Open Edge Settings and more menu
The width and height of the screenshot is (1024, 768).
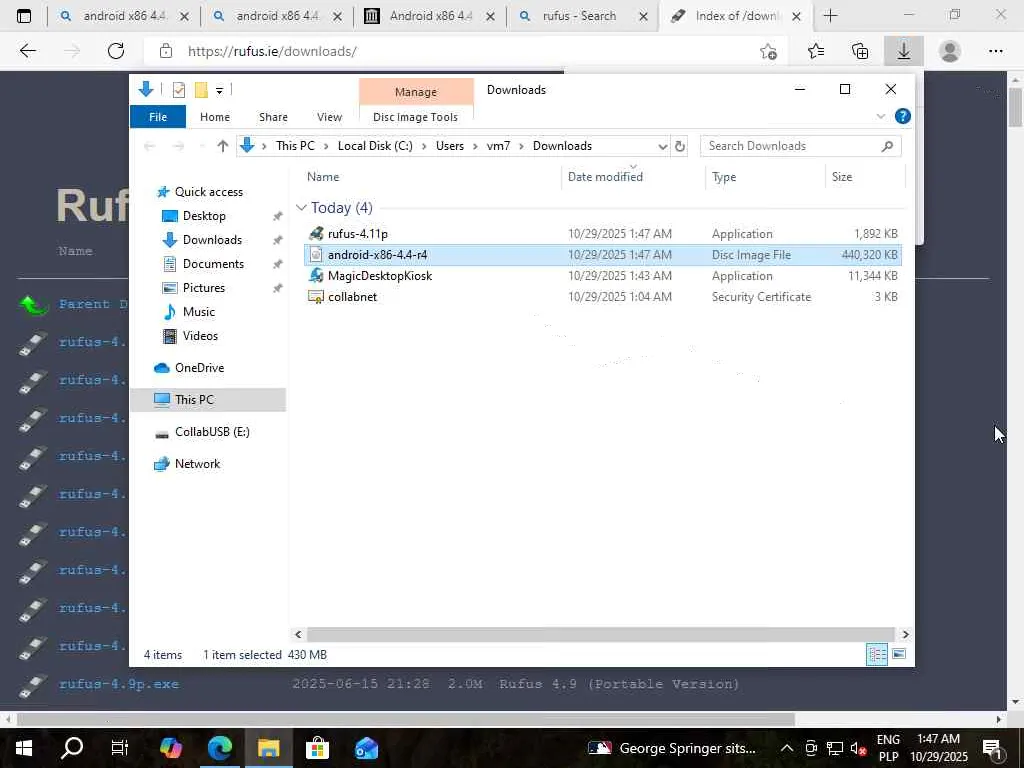(x=995, y=51)
